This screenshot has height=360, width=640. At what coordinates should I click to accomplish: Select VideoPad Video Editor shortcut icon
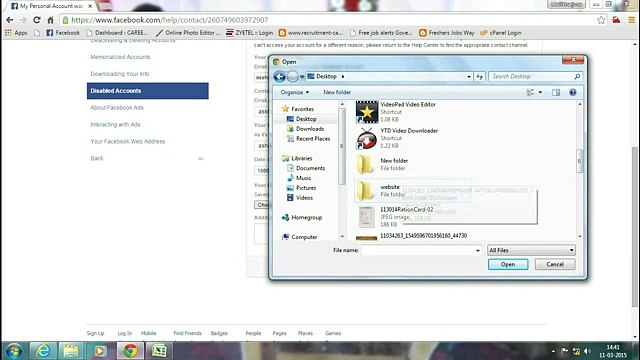click(367, 112)
